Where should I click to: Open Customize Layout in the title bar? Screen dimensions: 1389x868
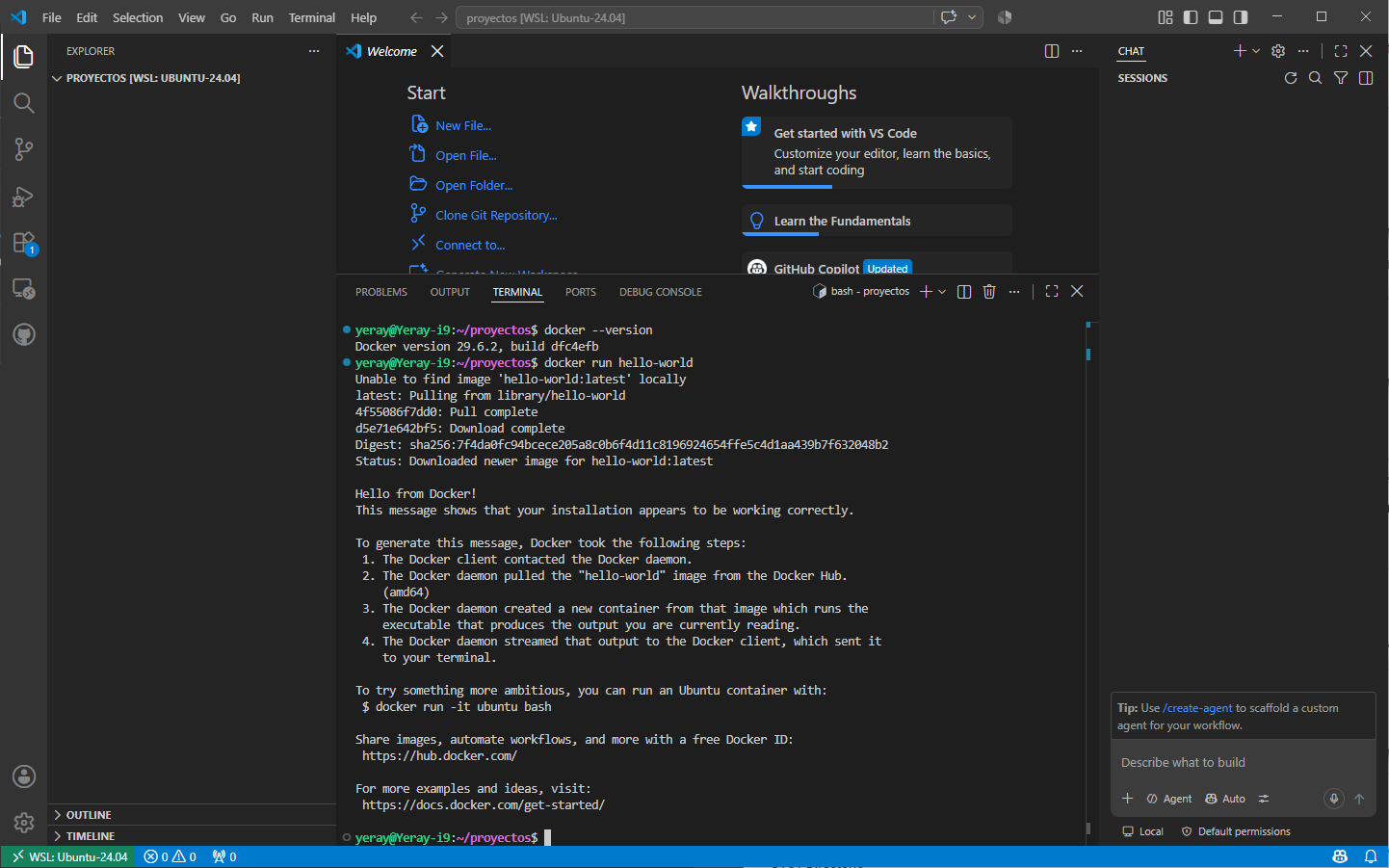coord(1166,17)
